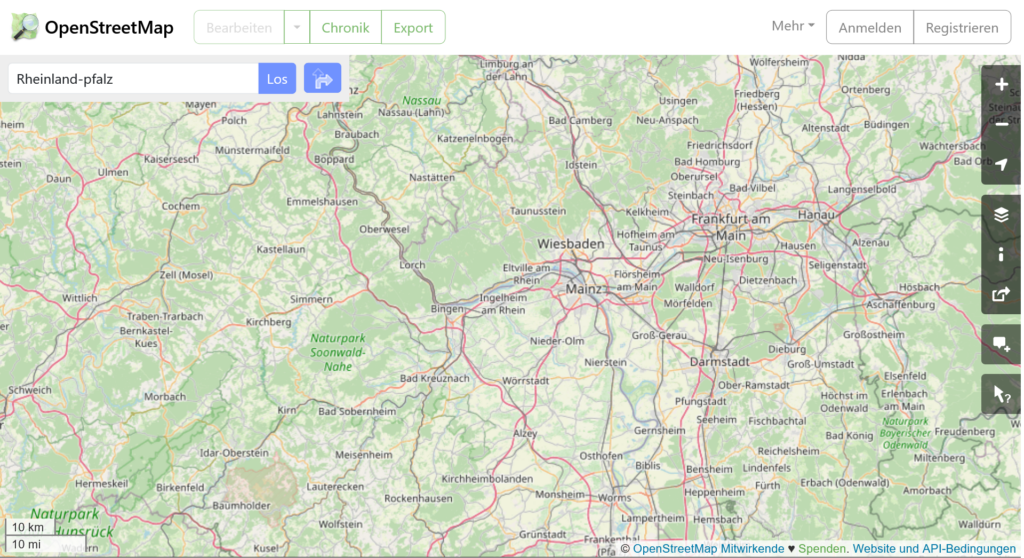Viewport: 1024px width, 558px height.
Task: Click the Dieburg map label
Action: tap(787, 349)
